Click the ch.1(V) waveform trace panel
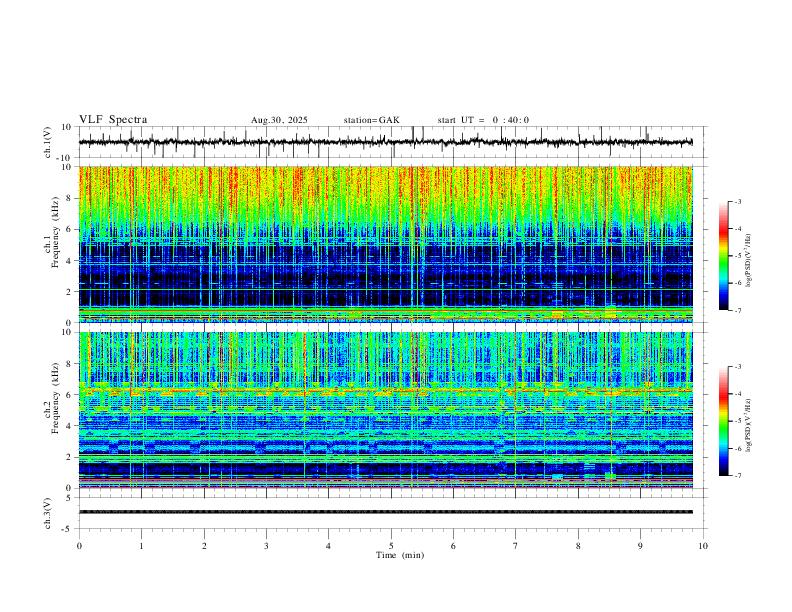This screenshot has width=792, height=612. click(393, 142)
